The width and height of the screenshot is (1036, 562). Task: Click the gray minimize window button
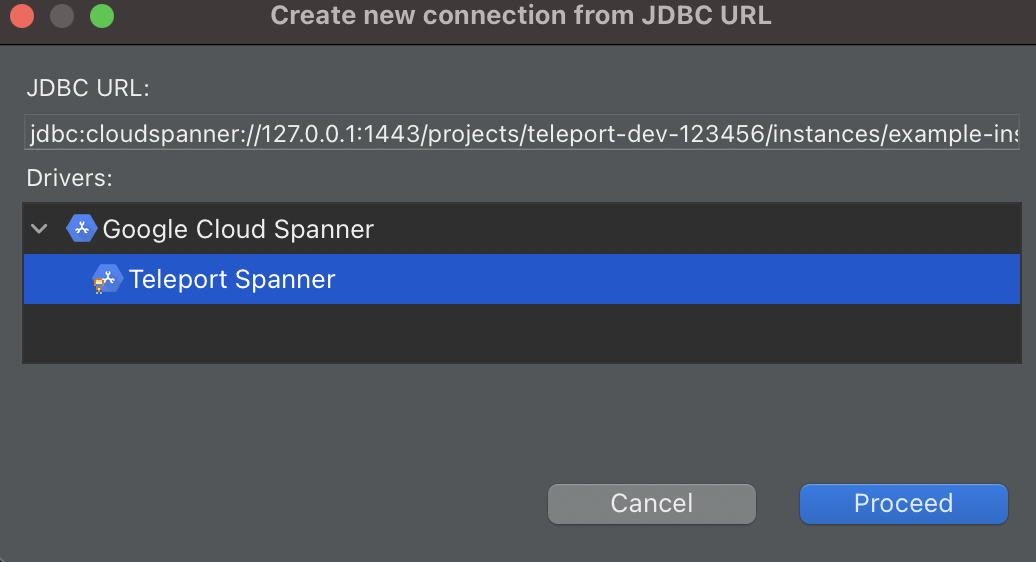(62, 16)
